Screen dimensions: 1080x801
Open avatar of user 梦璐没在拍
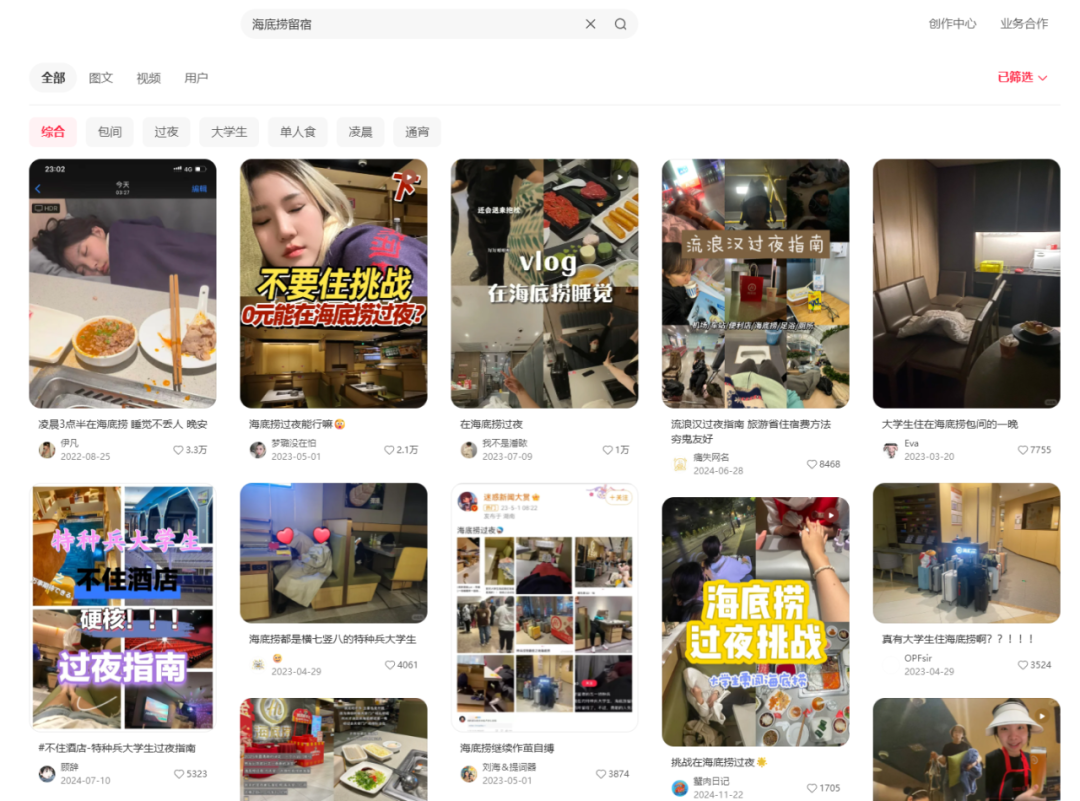coord(258,450)
